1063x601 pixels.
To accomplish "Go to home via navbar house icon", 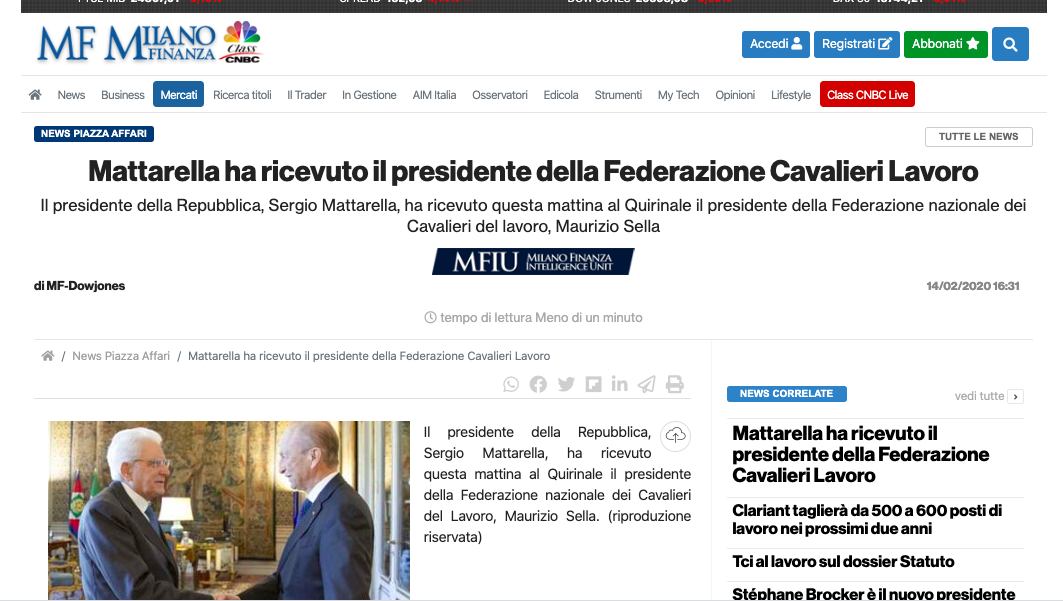I will pos(35,95).
